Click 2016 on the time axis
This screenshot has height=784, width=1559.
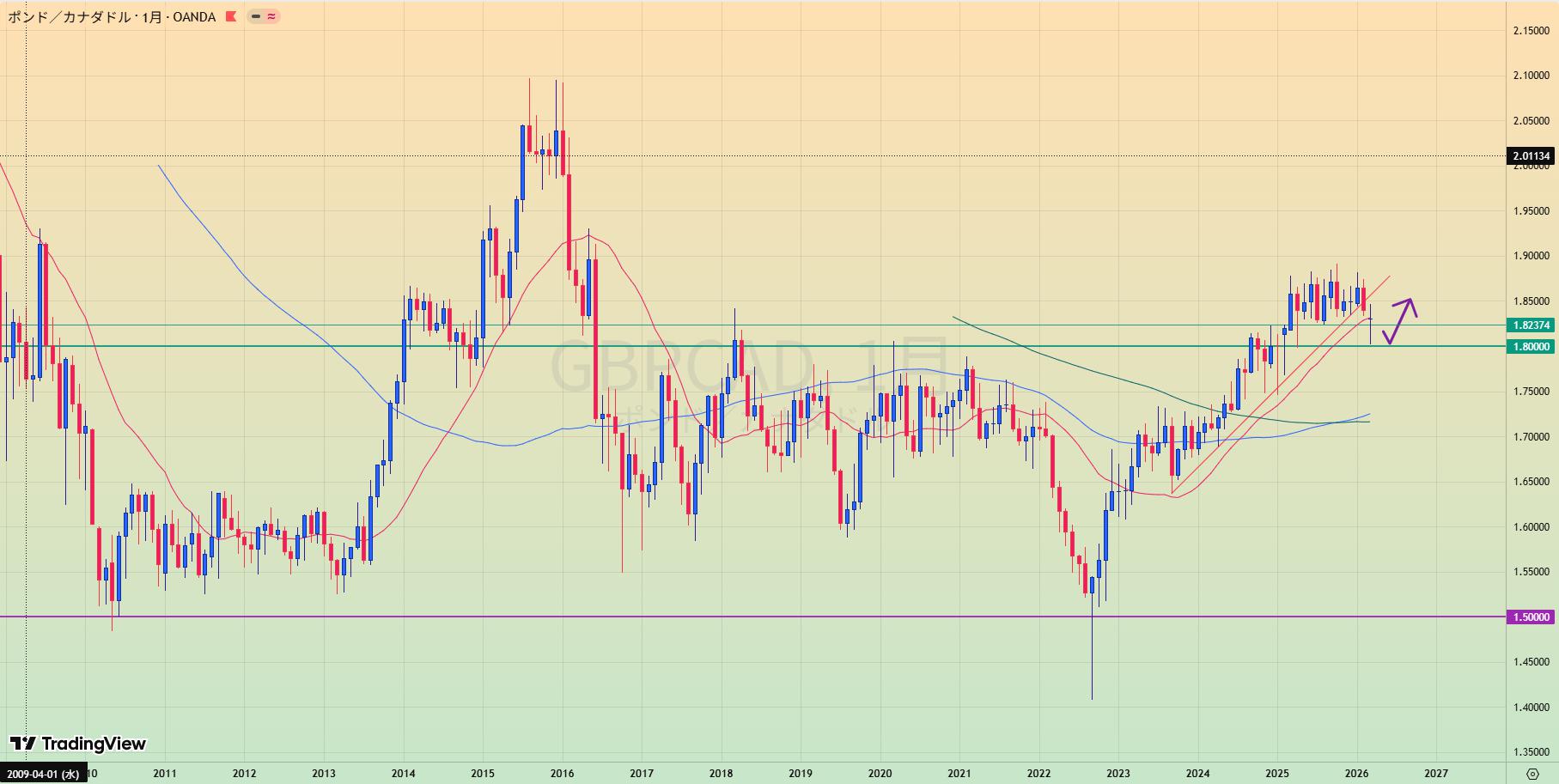pos(562,774)
